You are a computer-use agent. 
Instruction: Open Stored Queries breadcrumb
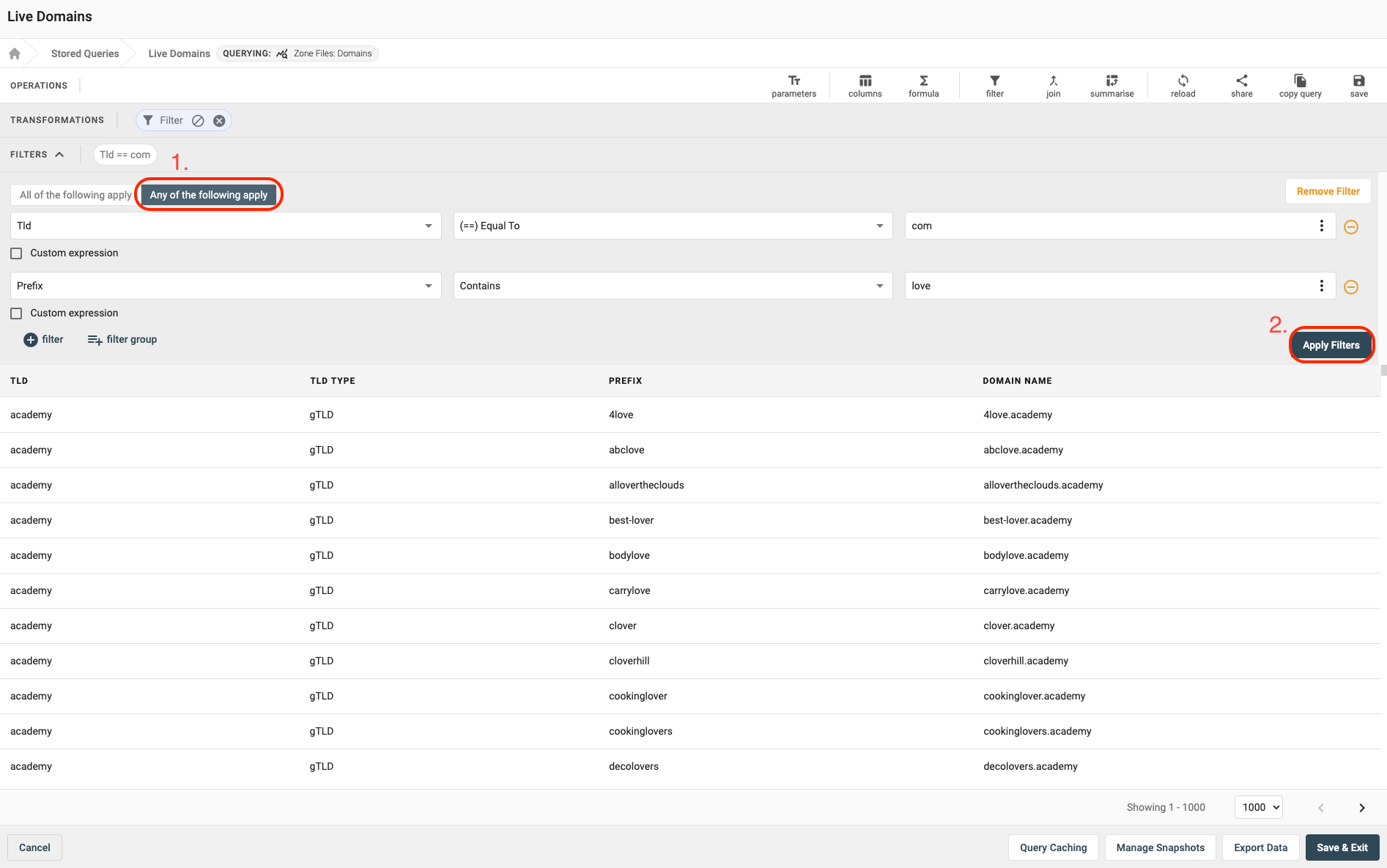(85, 53)
